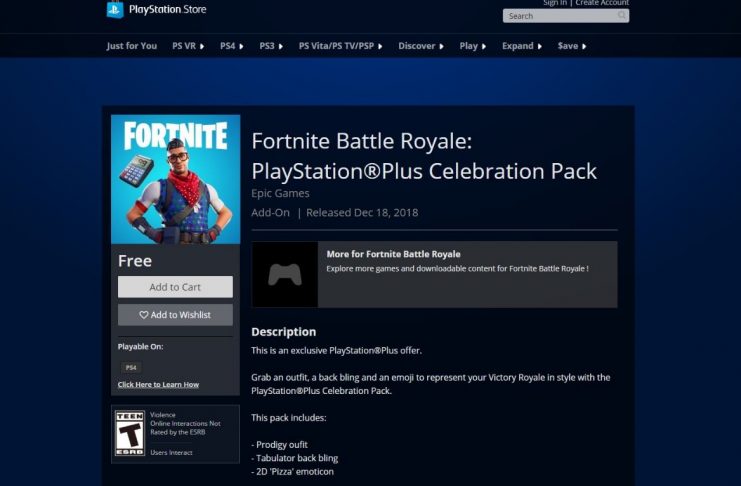Screen dimensions: 741x486
Task: Click the Sign In link
Action: tap(555, 3)
